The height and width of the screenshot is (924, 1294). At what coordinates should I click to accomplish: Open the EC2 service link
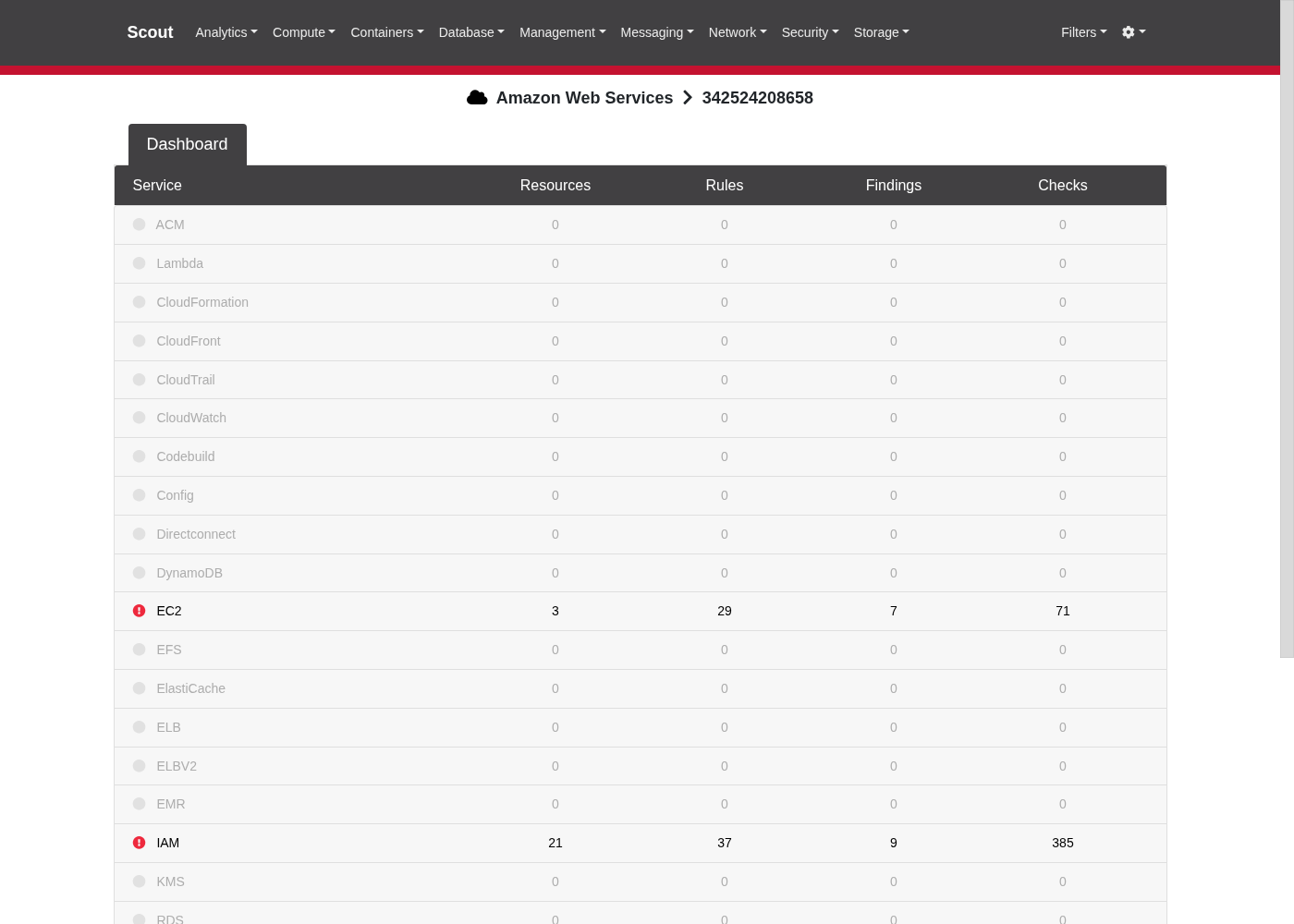[169, 611]
